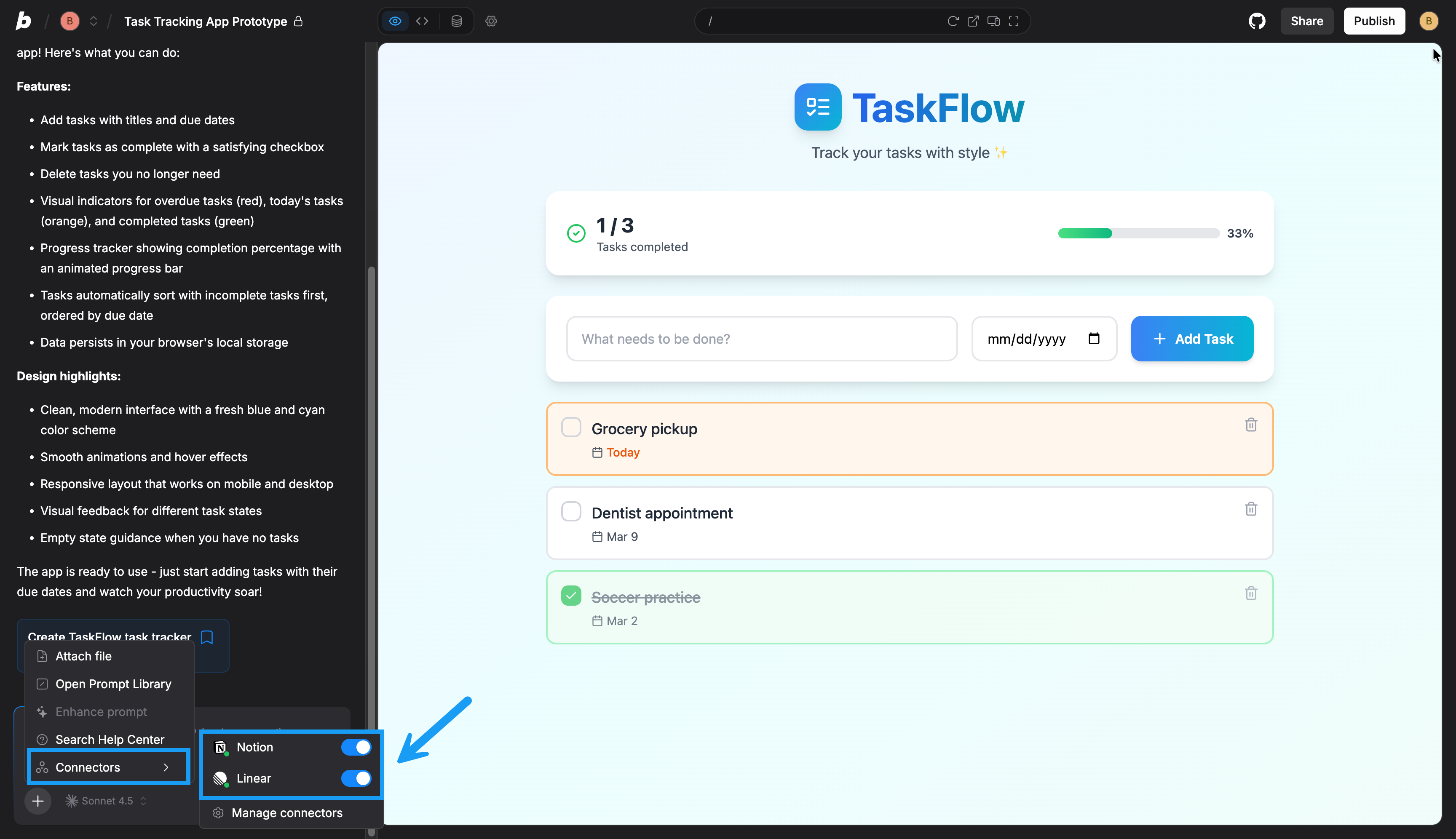
Task: Open the Sonnet 4.5 model selector
Action: [106, 800]
